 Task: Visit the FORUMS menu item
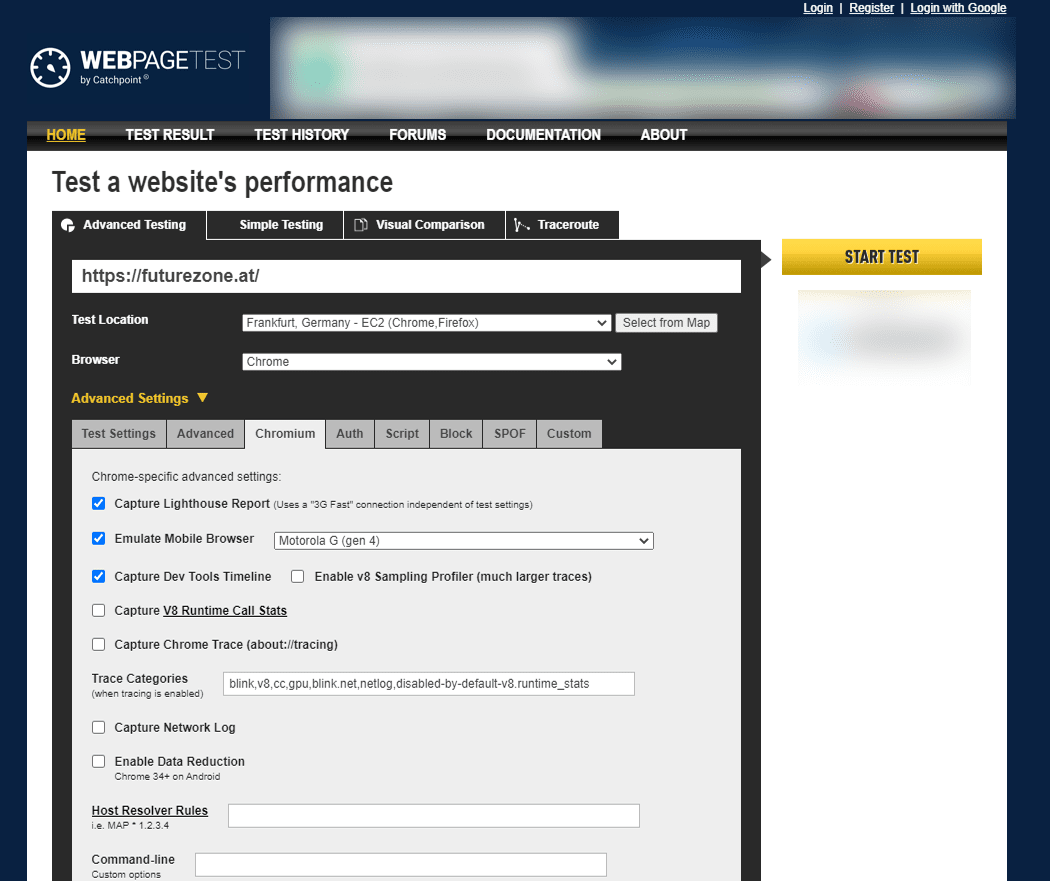[x=418, y=135]
